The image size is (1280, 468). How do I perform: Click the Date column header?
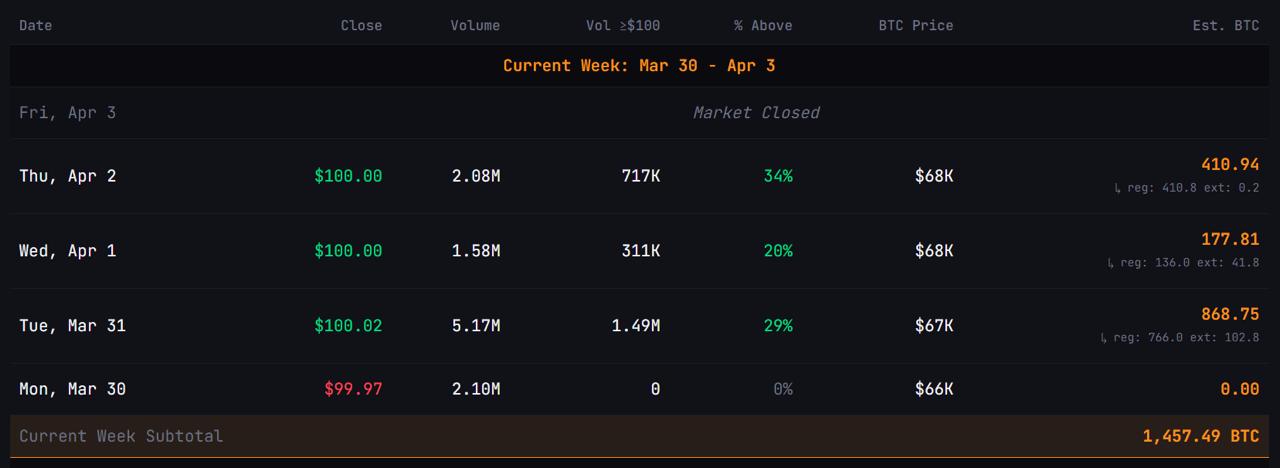point(36,25)
